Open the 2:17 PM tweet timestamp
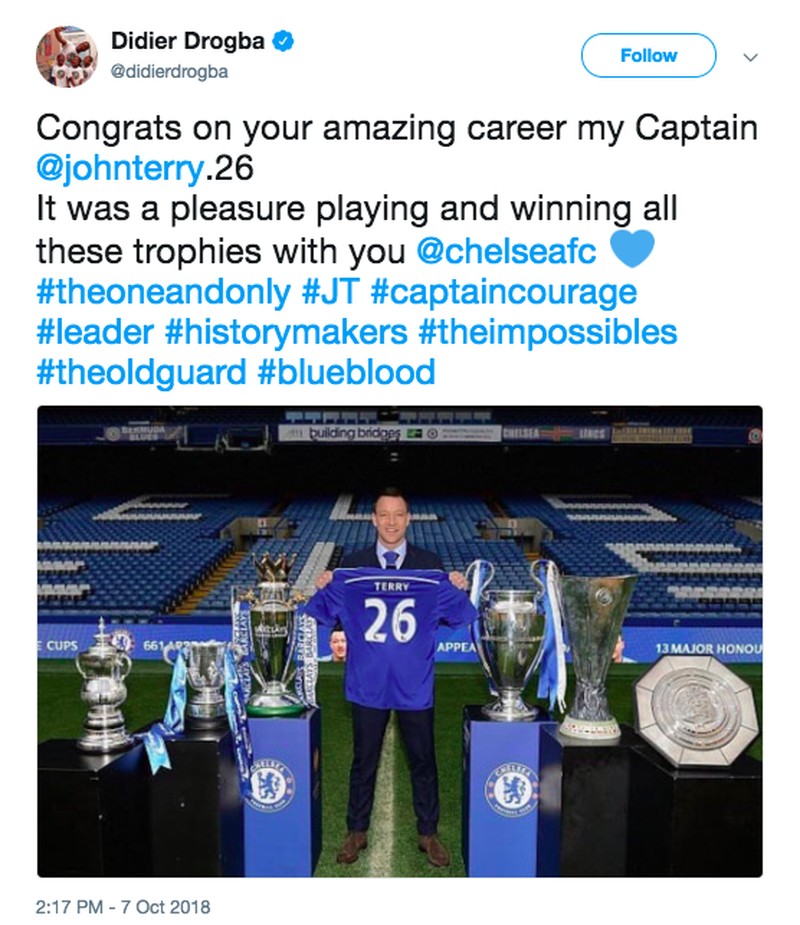The height and width of the screenshot is (925, 800). [123, 908]
